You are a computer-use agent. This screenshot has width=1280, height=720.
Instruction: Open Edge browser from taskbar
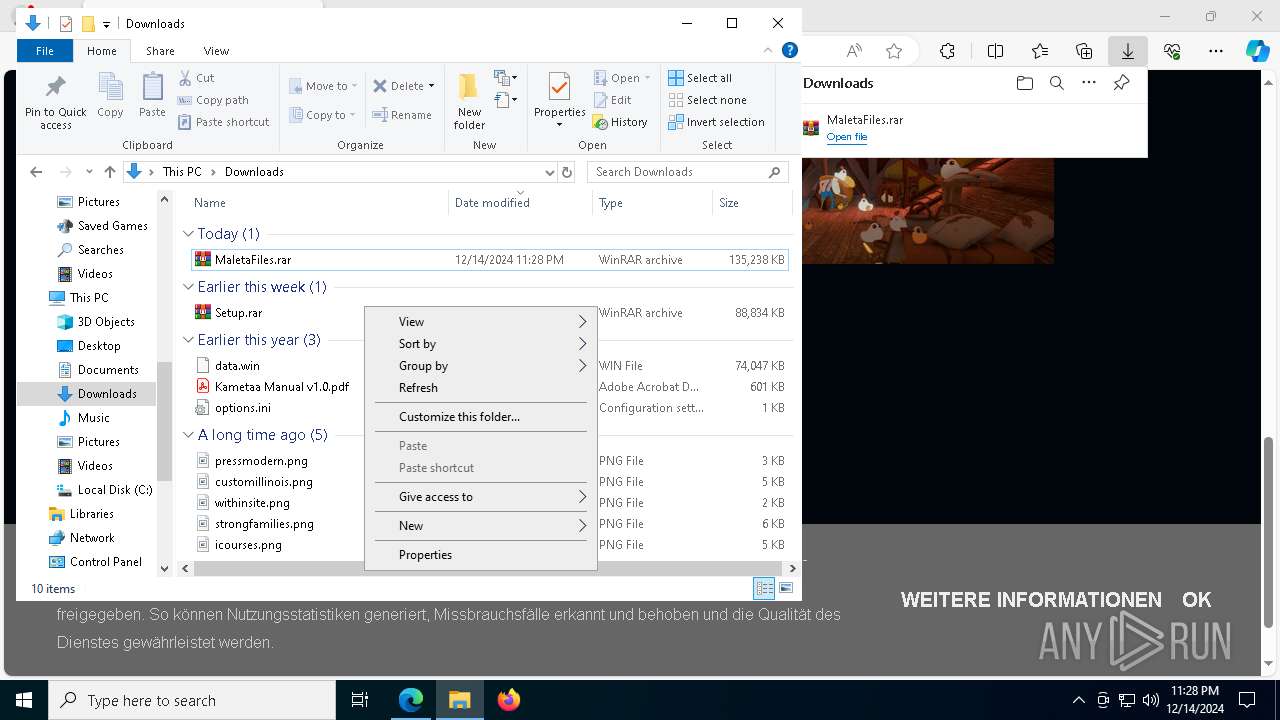(411, 700)
